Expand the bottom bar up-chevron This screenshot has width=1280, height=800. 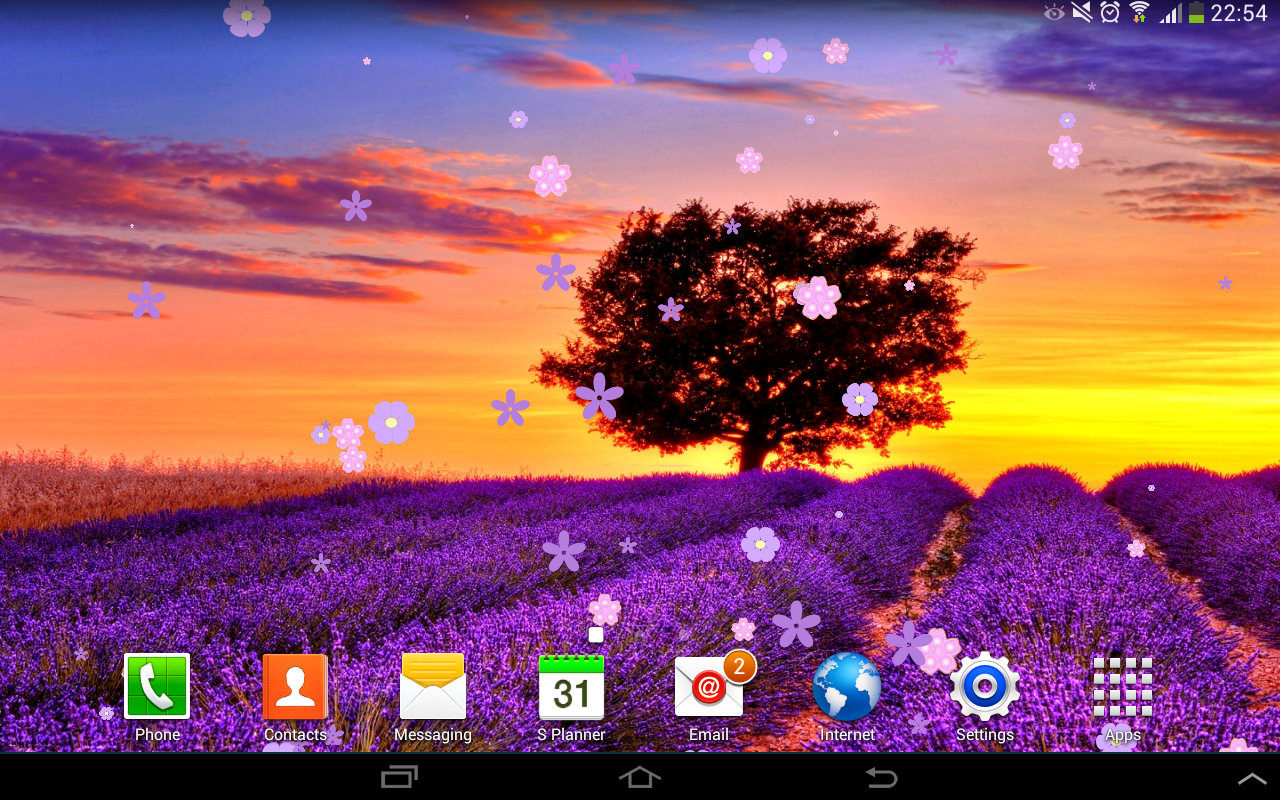1252,778
